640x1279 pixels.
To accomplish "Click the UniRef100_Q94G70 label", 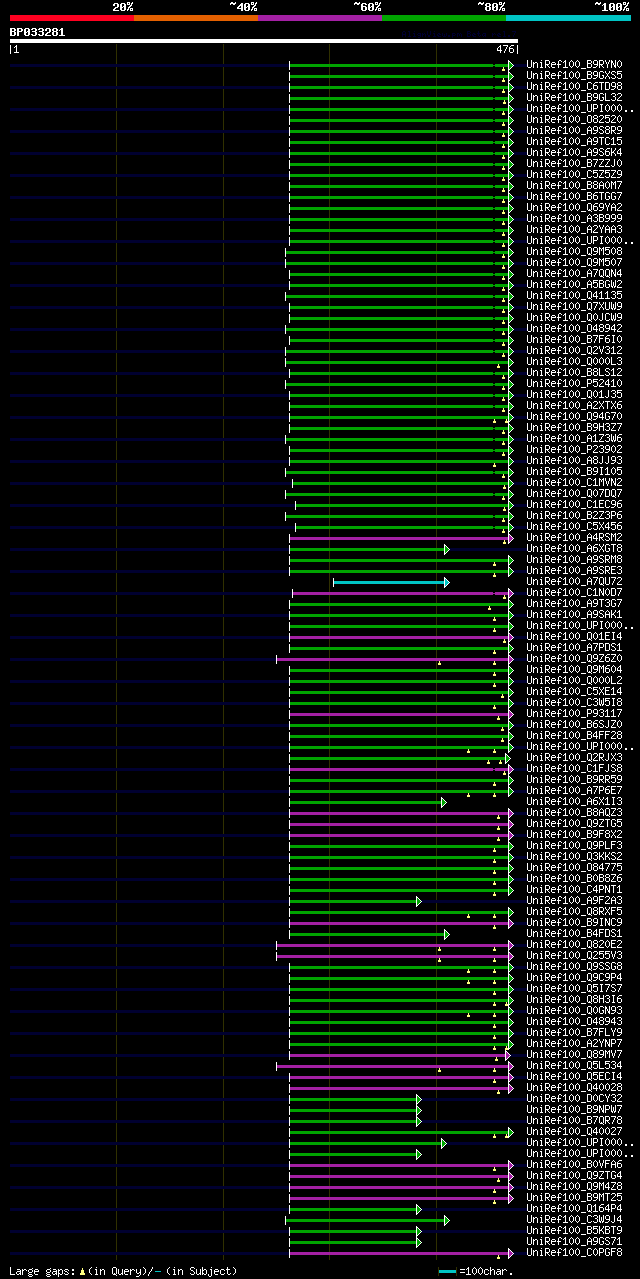I will pos(574,417).
